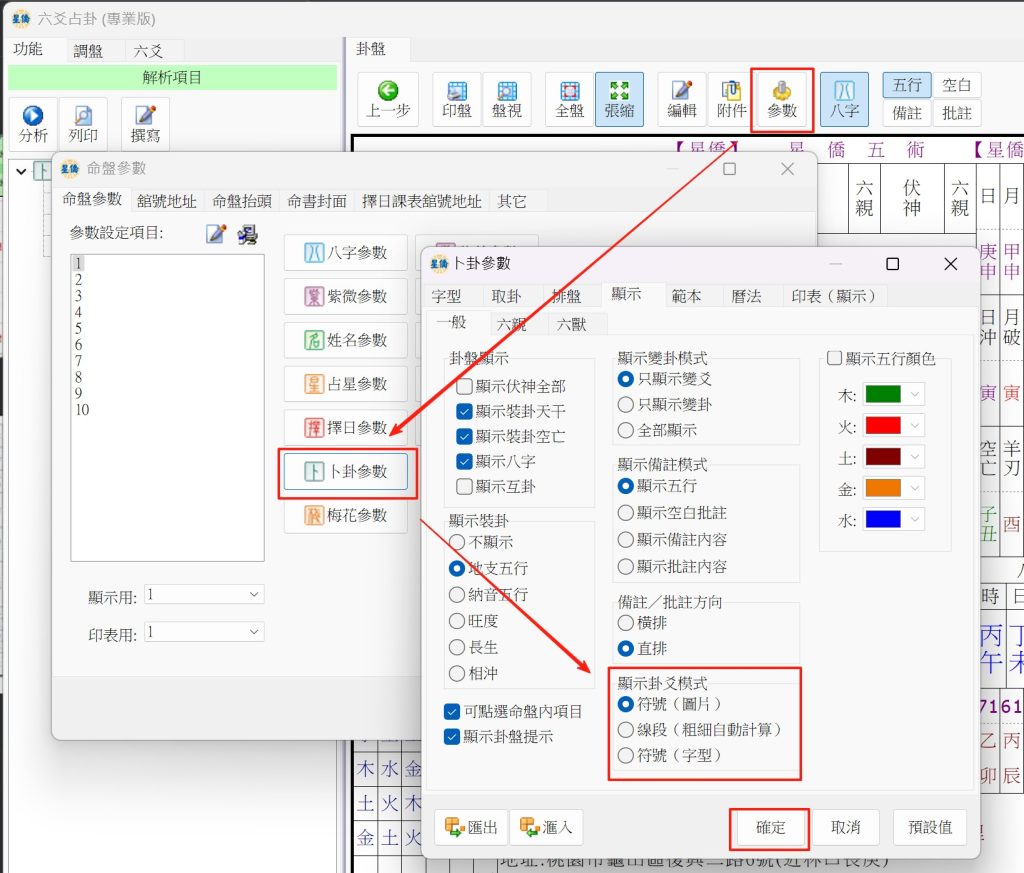The image size is (1024, 873).
Task: Toggle the 顯示五行顏色 checkbox
Action: pos(835,359)
